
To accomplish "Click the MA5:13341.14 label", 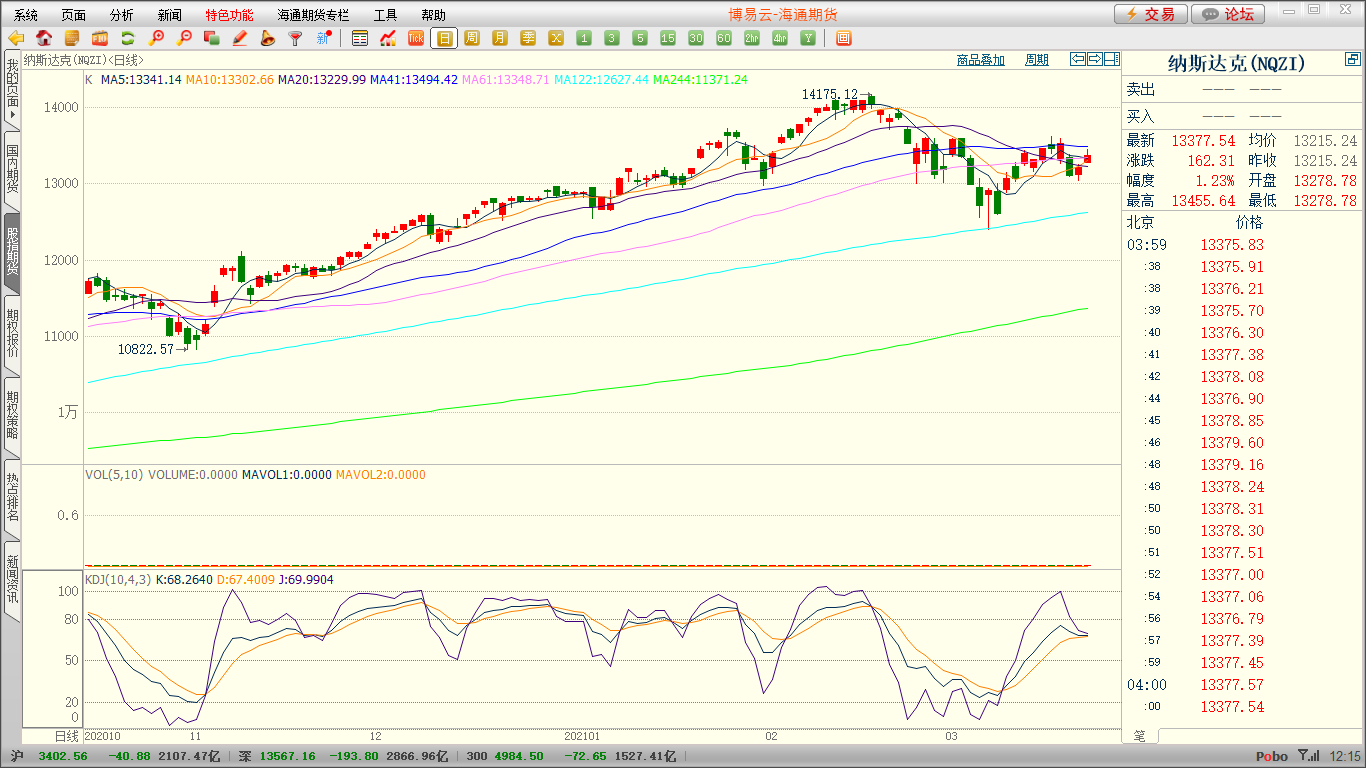I will coord(141,79).
